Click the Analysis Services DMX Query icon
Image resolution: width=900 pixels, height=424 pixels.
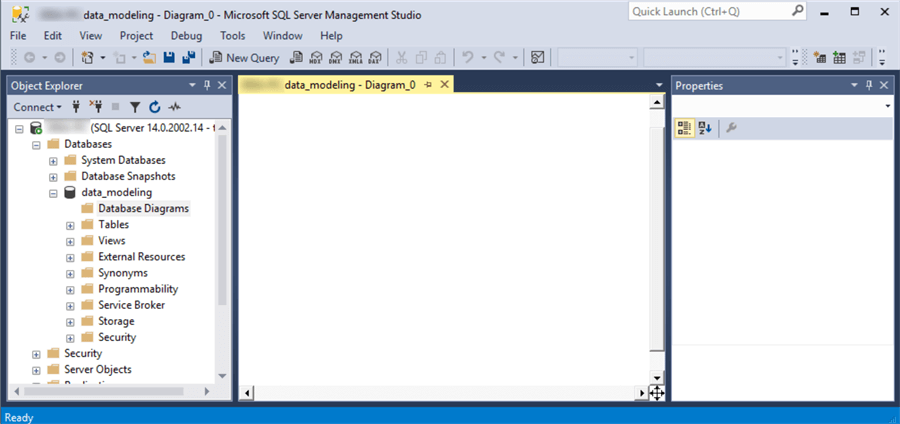(x=335, y=57)
